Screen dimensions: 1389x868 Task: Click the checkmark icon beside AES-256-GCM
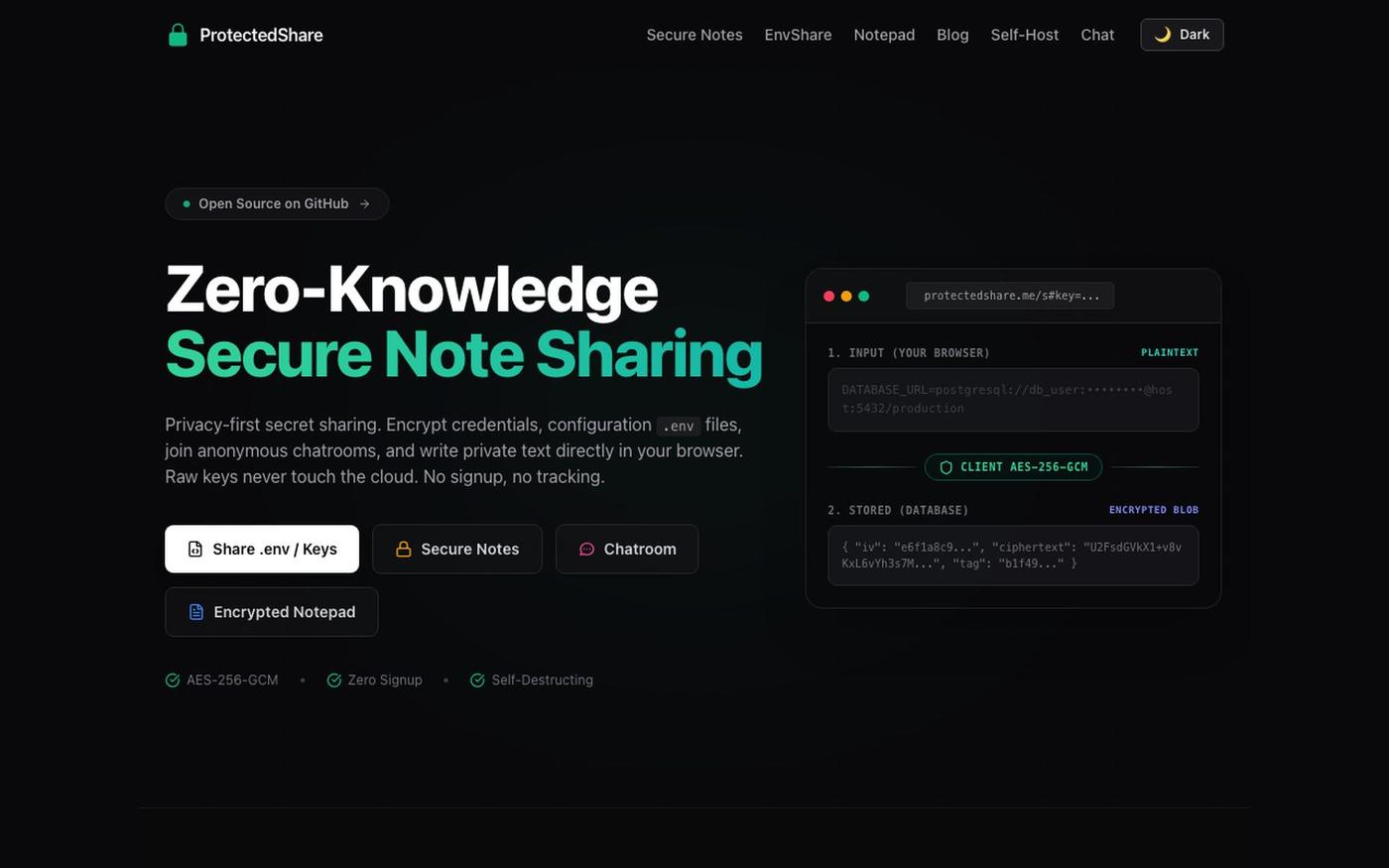[173, 680]
